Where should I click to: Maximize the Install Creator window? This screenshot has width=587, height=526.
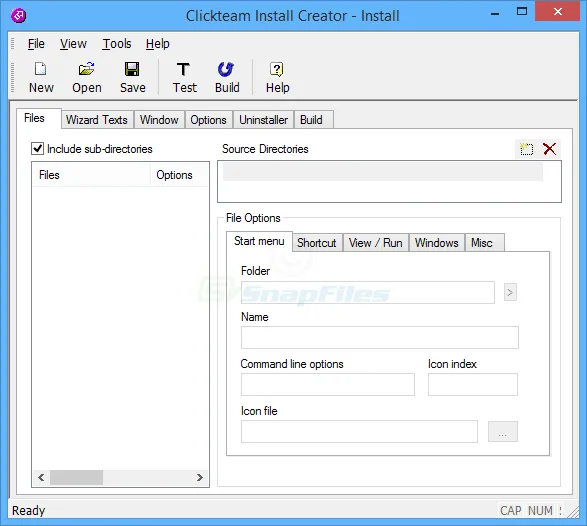click(x=522, y=12)
